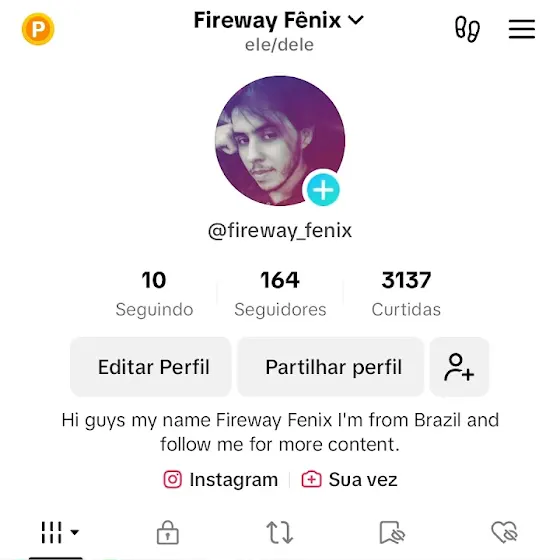Tap the orange P coin icon

(38, 29)
